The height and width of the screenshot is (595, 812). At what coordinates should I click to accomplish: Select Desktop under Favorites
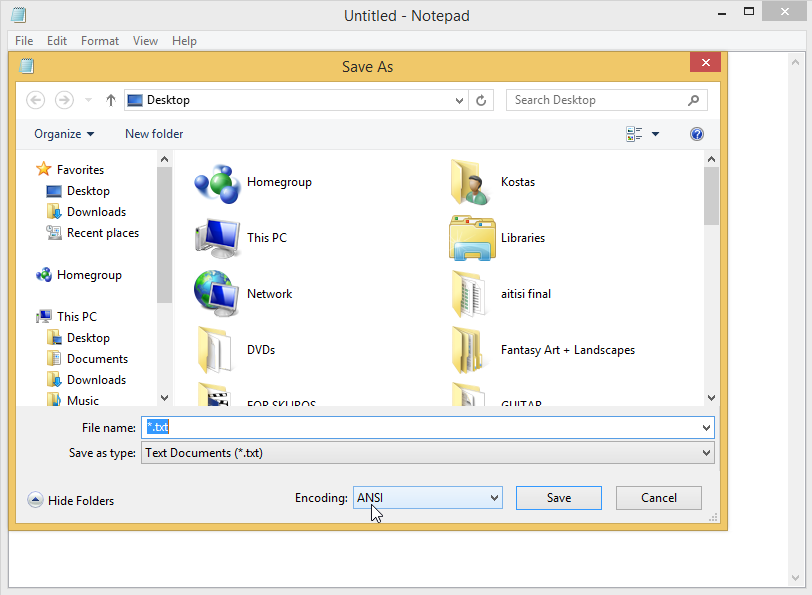click(78, 191)
